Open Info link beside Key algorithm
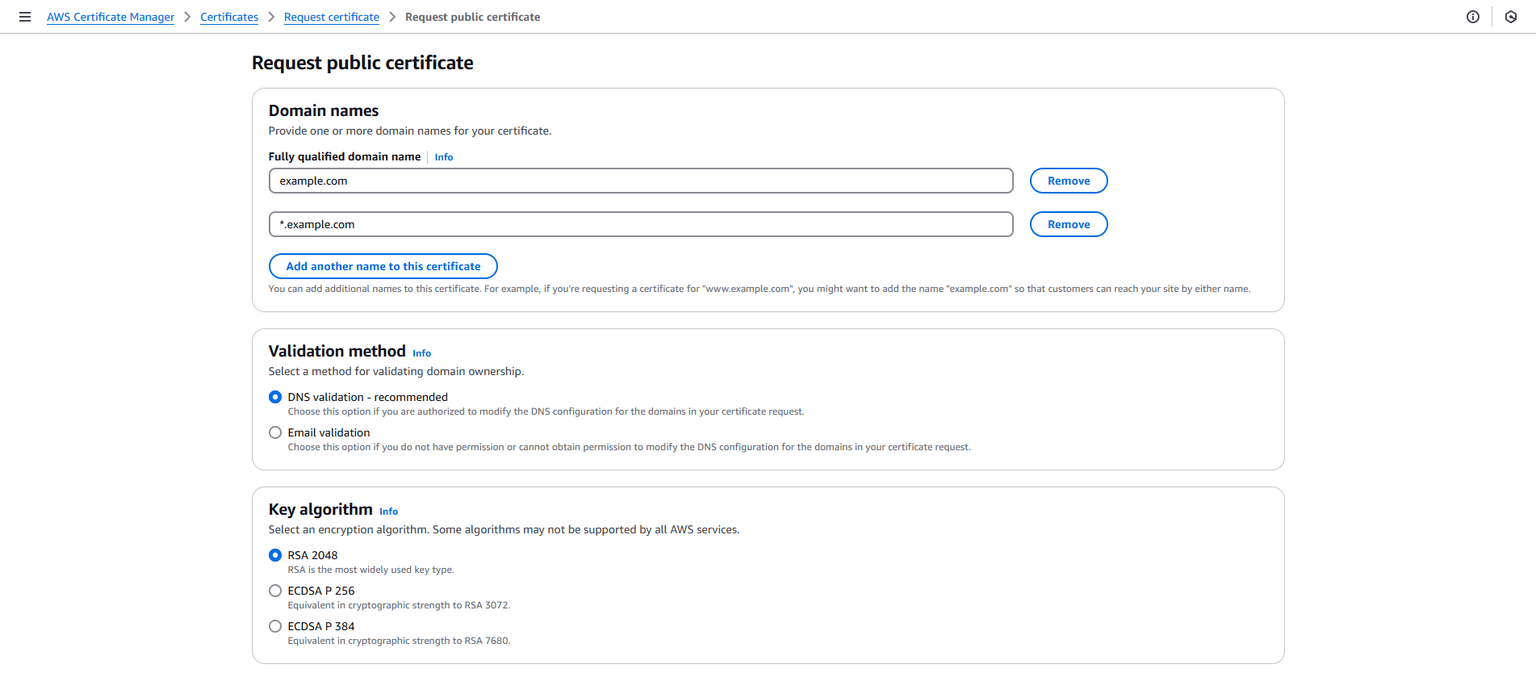The height and width of the screenshot is (676, 1536). click(x=388, y=511)
